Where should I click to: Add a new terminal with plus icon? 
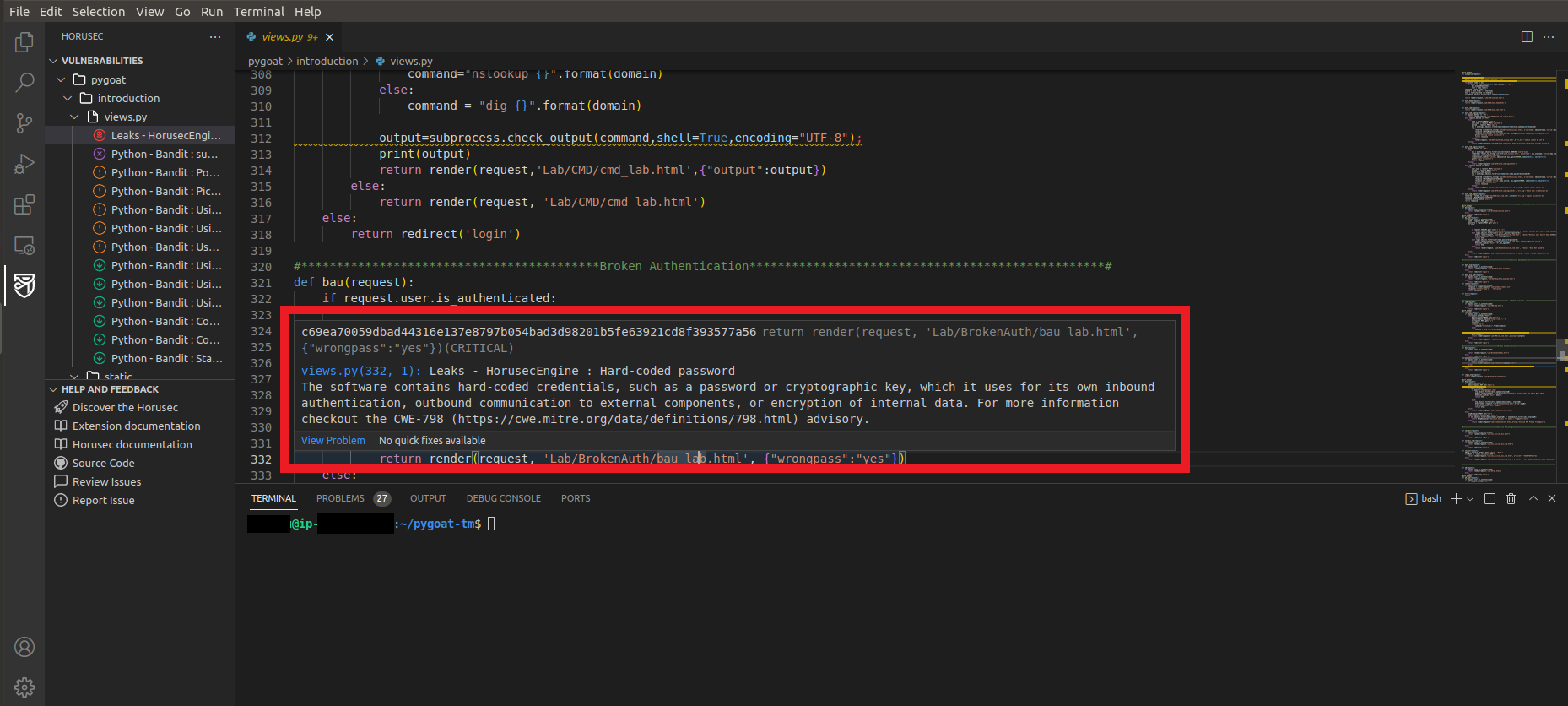1456,498
